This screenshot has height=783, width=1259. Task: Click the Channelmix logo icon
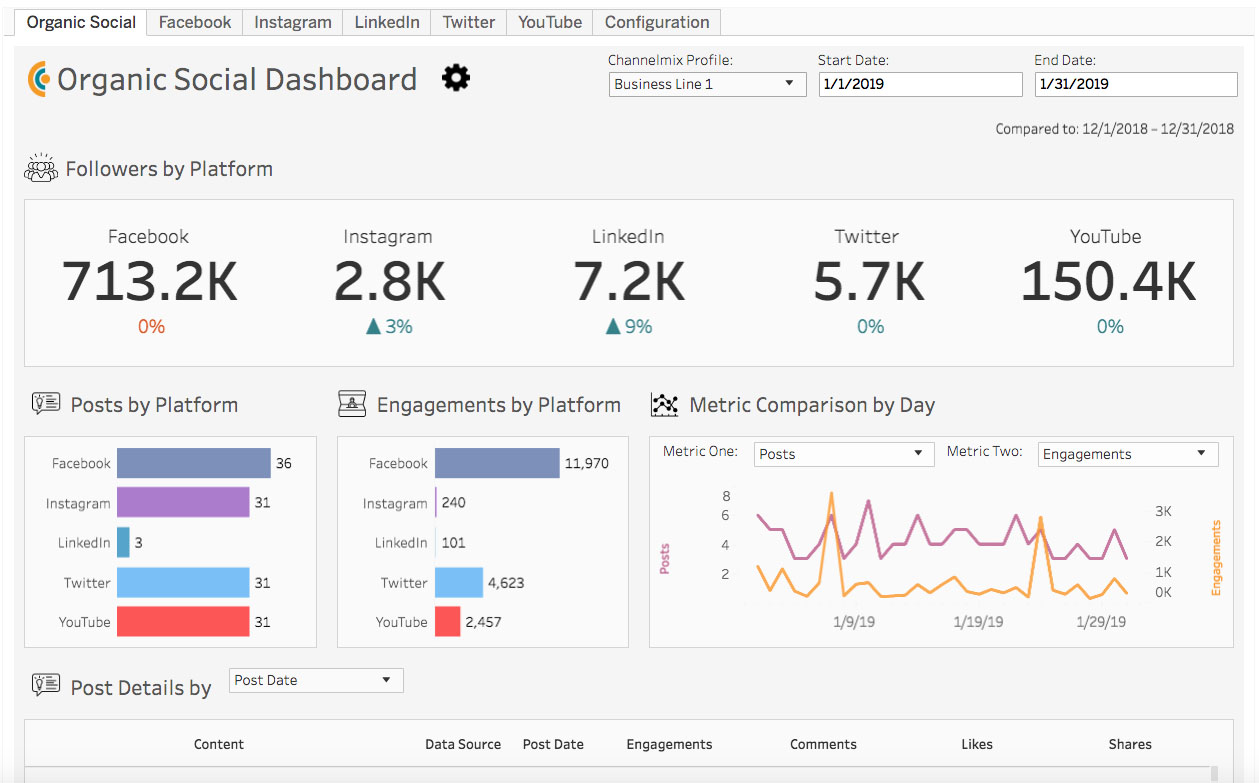[x=38, y=79]
